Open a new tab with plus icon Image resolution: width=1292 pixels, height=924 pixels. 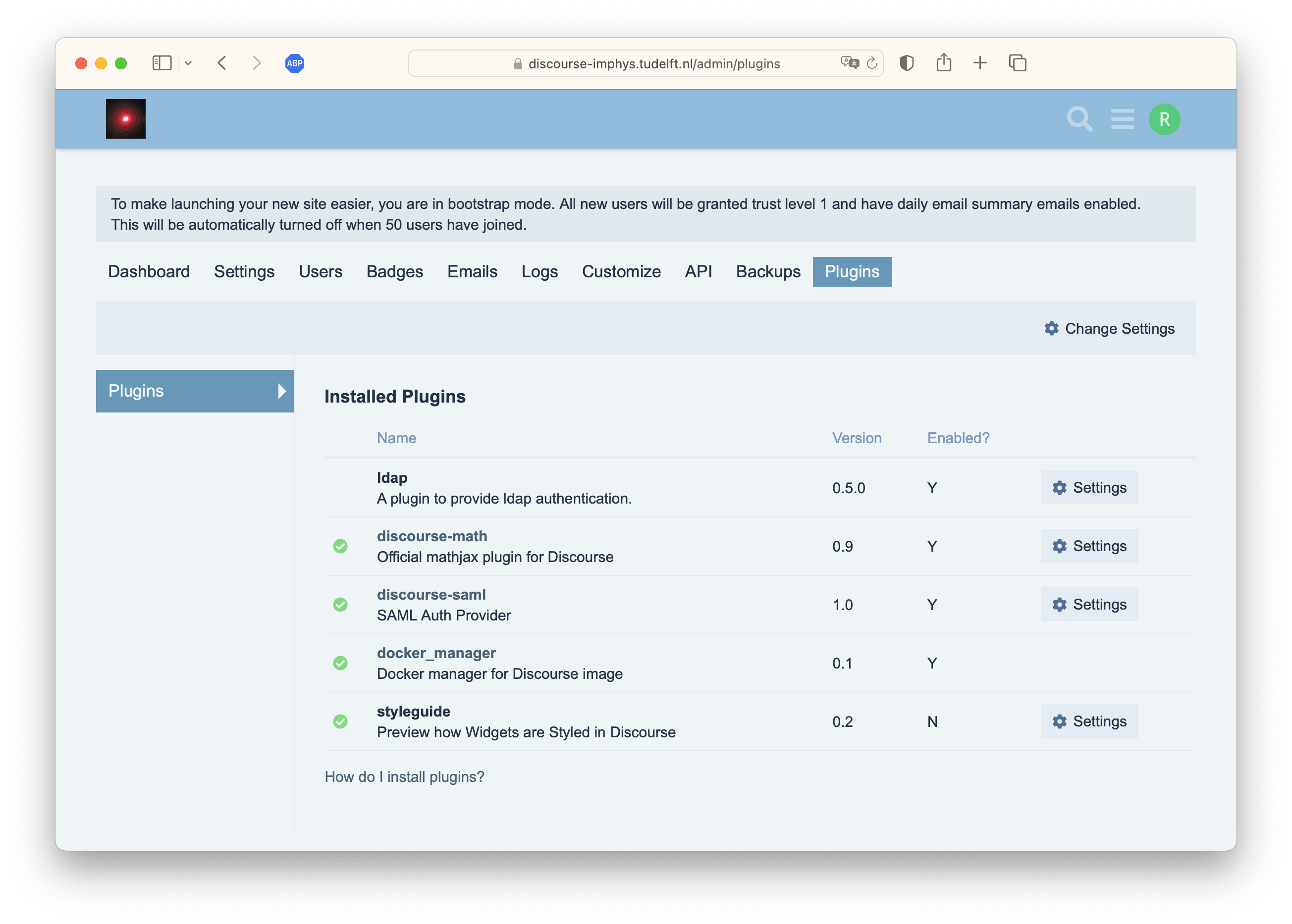click(979, 63)
